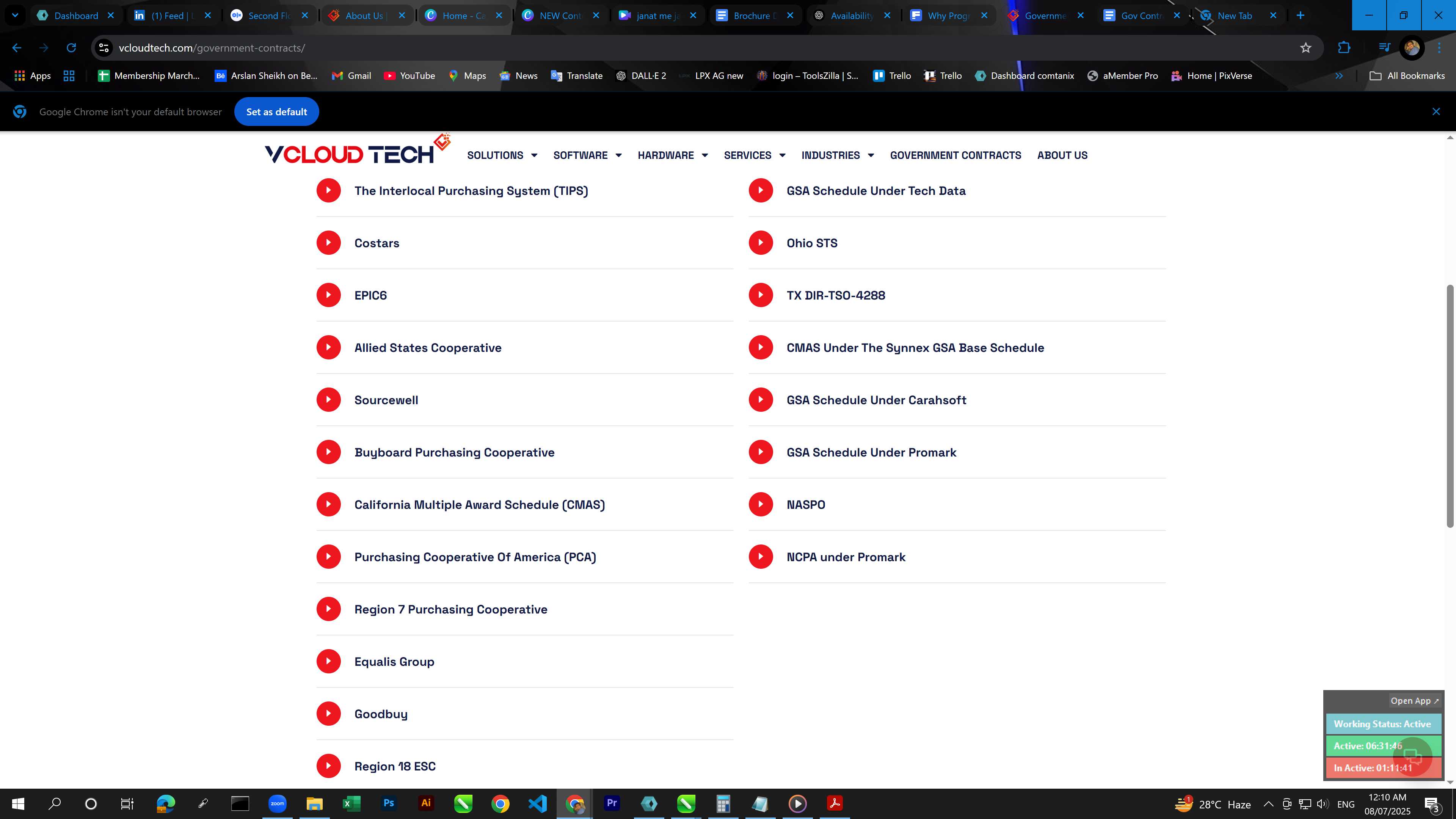Open Gmail bookmark
This screenshot has height=819, width=1456.
pyautogui.click(x=351, y=76)
